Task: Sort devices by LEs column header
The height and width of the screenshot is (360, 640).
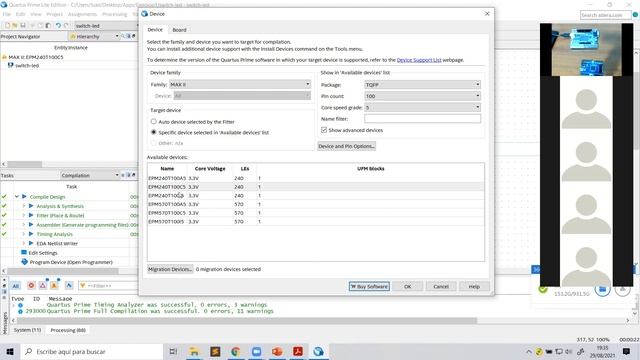Action: pyautogui.click(x=245, y=169)
